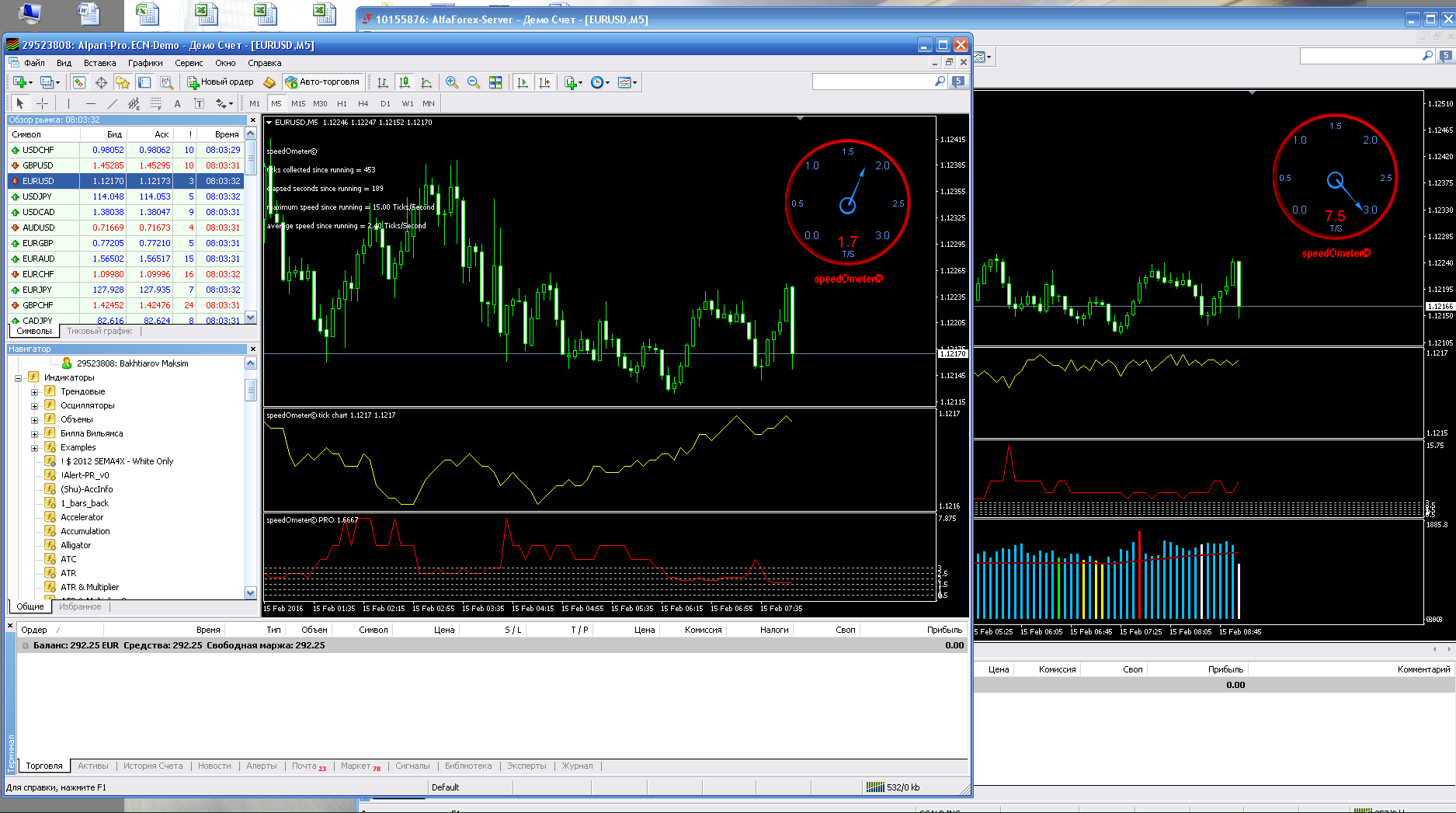The image size is (1456, 813).
Task: Toggle the Market Watch panel icon
Action: 79,82
